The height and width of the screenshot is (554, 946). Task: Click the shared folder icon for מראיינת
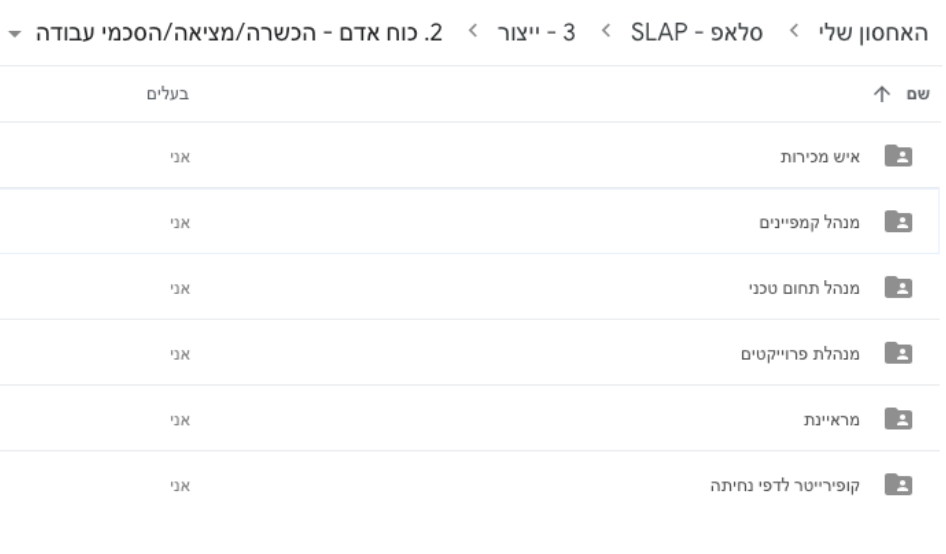pos(898,419)
